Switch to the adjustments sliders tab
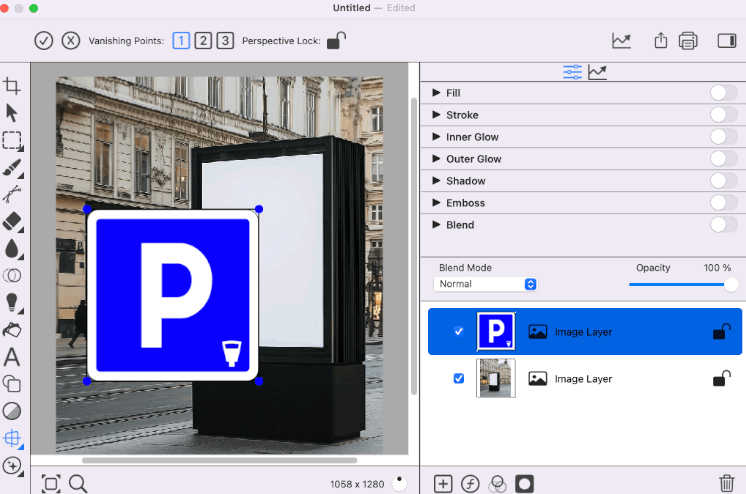Screen dimensions: 746x494 click(572, 72)
